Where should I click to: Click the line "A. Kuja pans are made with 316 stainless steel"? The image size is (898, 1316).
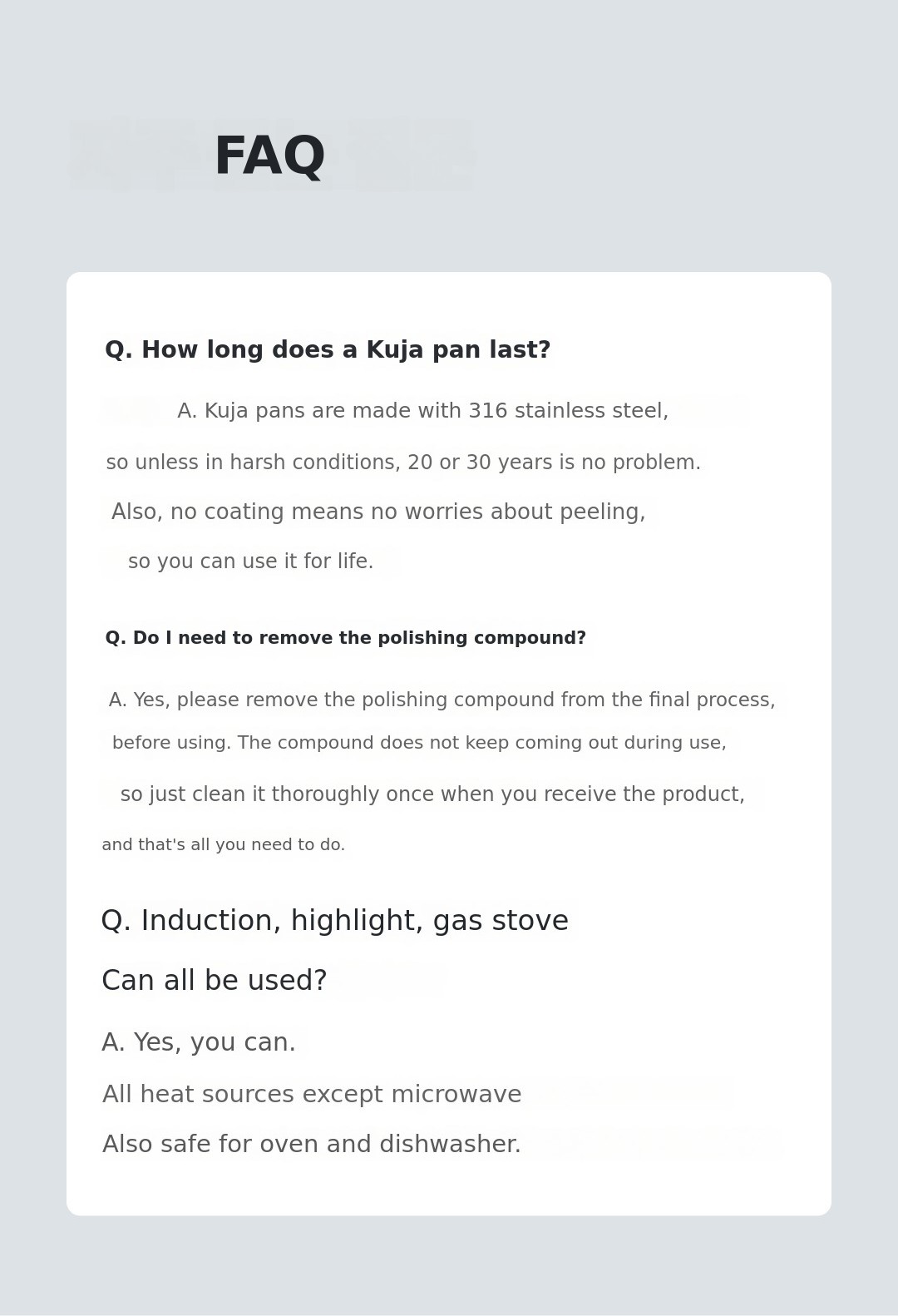(x=422, y=411)
